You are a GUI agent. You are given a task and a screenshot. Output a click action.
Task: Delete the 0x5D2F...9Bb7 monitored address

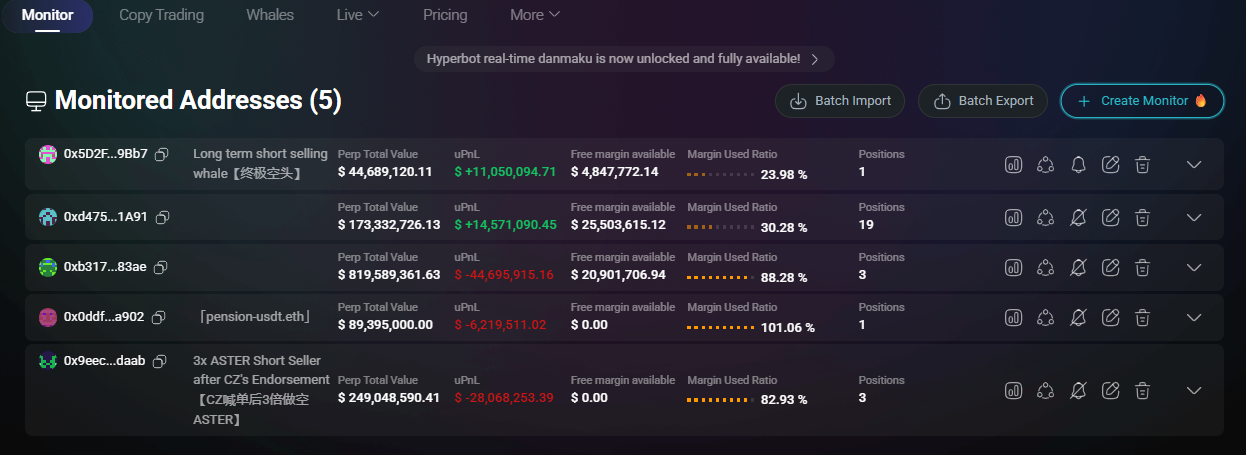[x=1143, y=164]
